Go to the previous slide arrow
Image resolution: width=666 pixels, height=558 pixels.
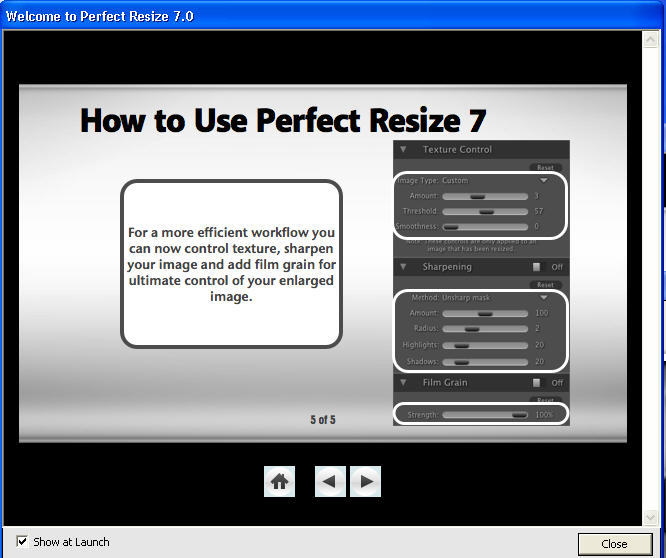point(330,482)
